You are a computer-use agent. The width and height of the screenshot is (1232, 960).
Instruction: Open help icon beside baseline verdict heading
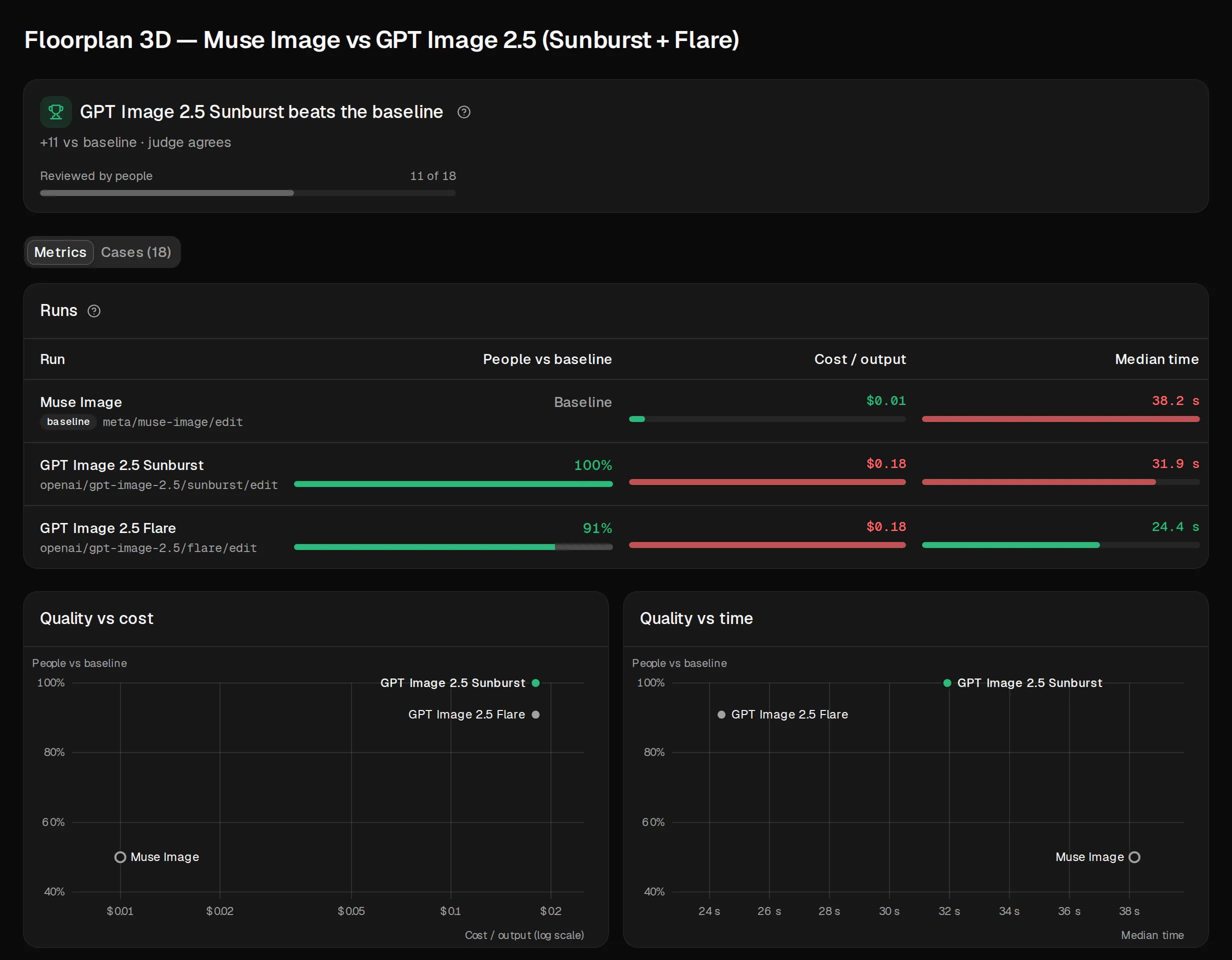[x=463, y=112]
